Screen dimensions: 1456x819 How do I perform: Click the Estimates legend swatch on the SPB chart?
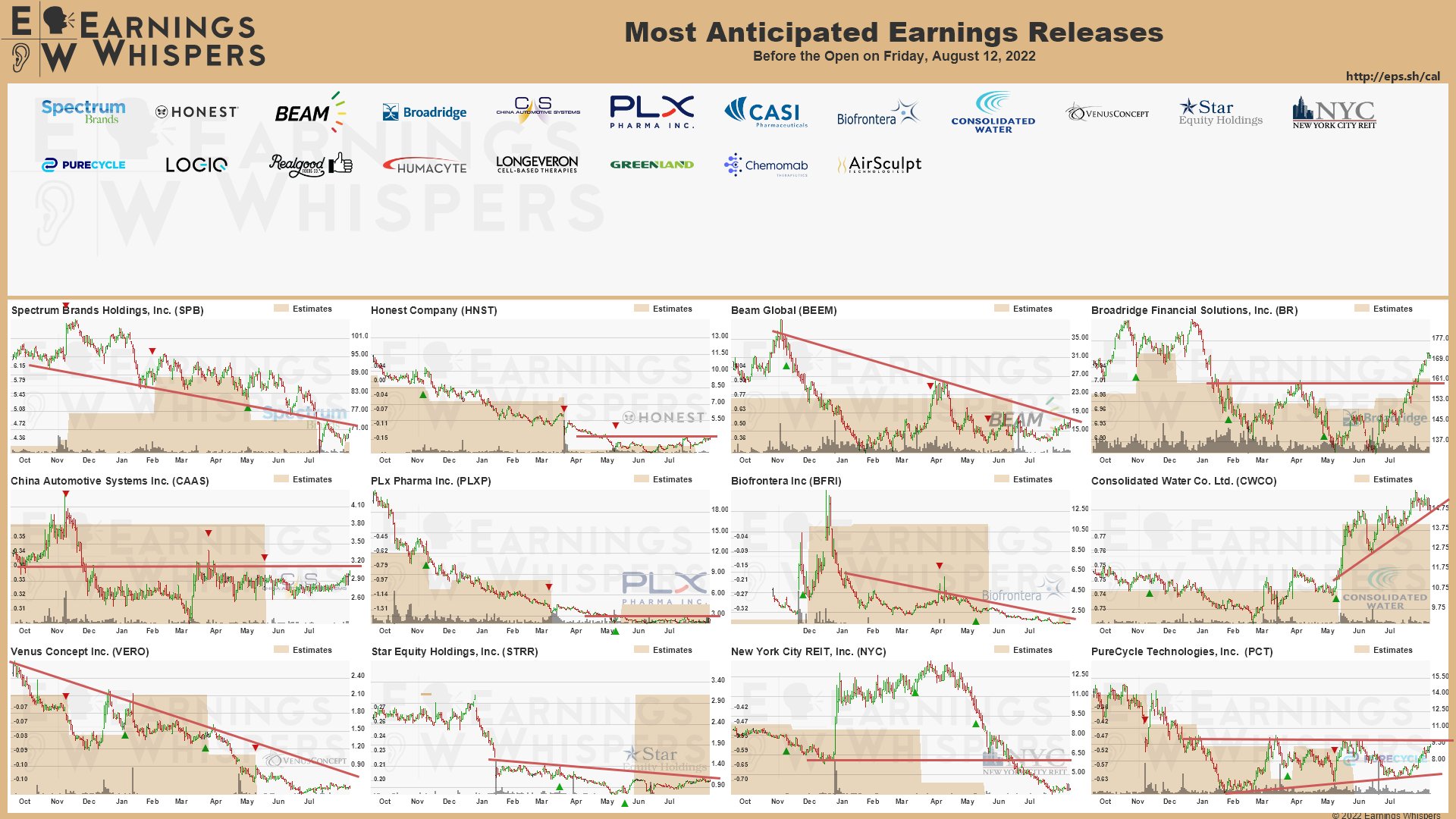coord(281,309)
